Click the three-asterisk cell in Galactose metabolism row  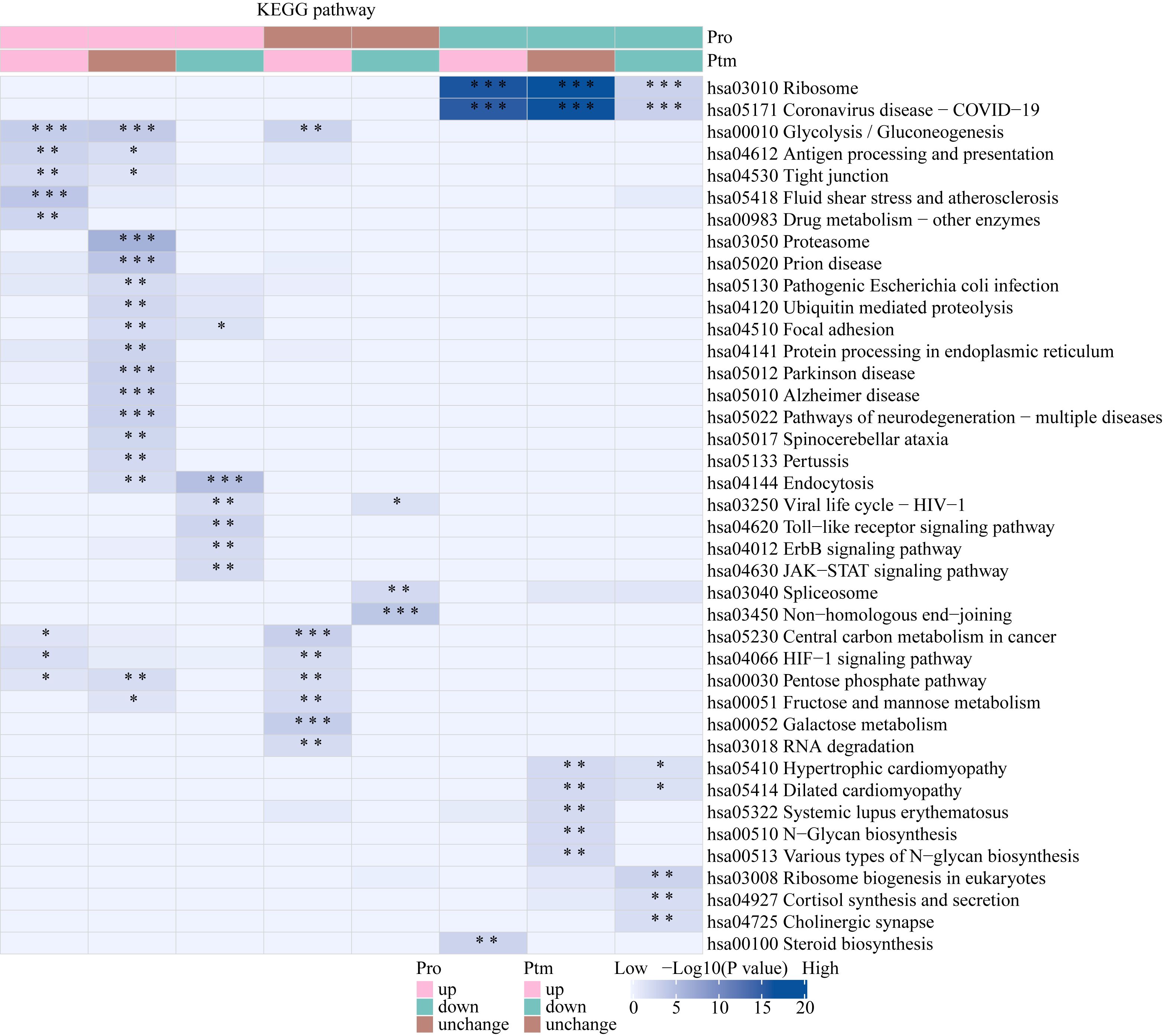pyautogui.click(x=307, y=724)
